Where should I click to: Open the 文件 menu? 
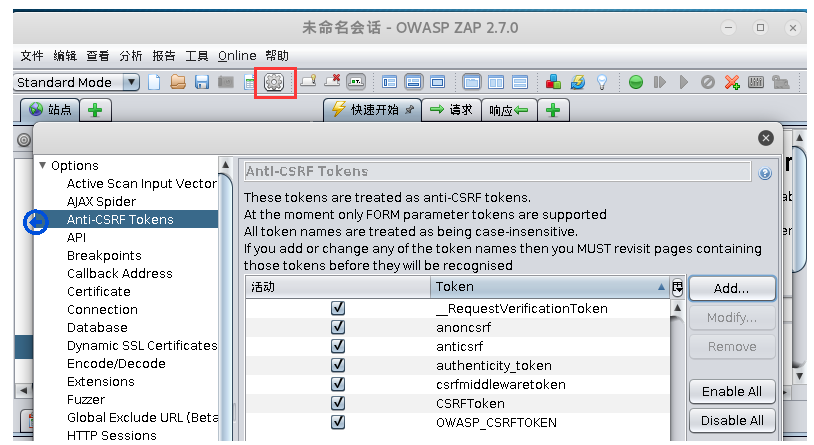tap(32, 56)
